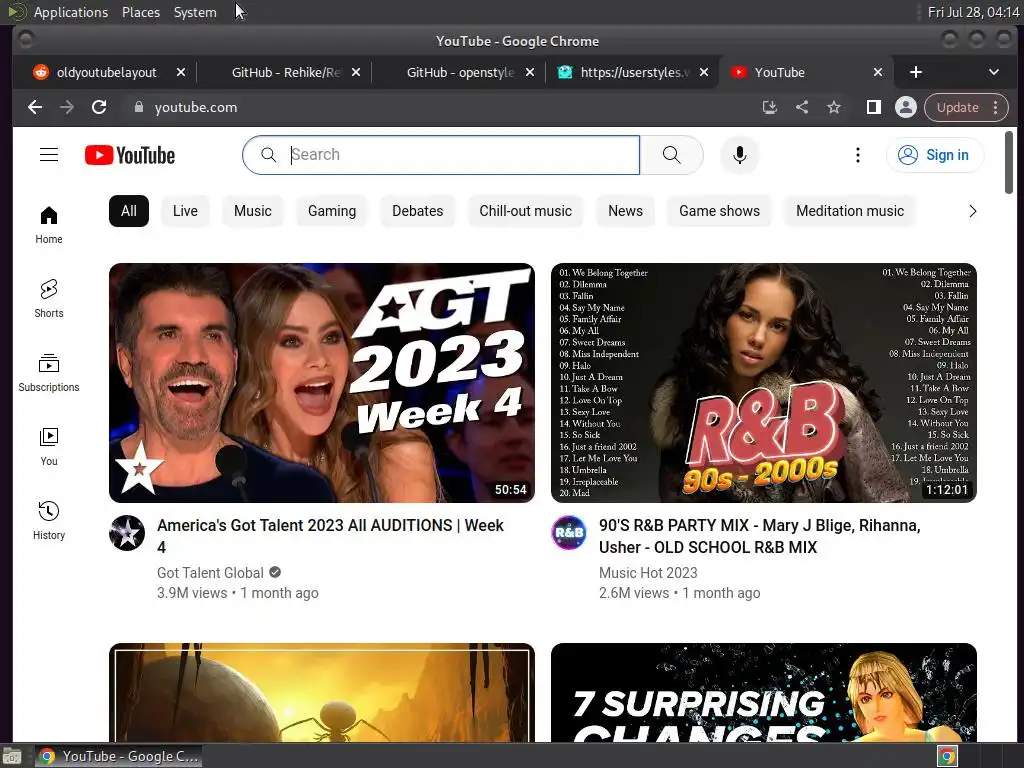Click the Chrome icon in system tray
This screenshot has height=768, width=1024.
(948, 756)
